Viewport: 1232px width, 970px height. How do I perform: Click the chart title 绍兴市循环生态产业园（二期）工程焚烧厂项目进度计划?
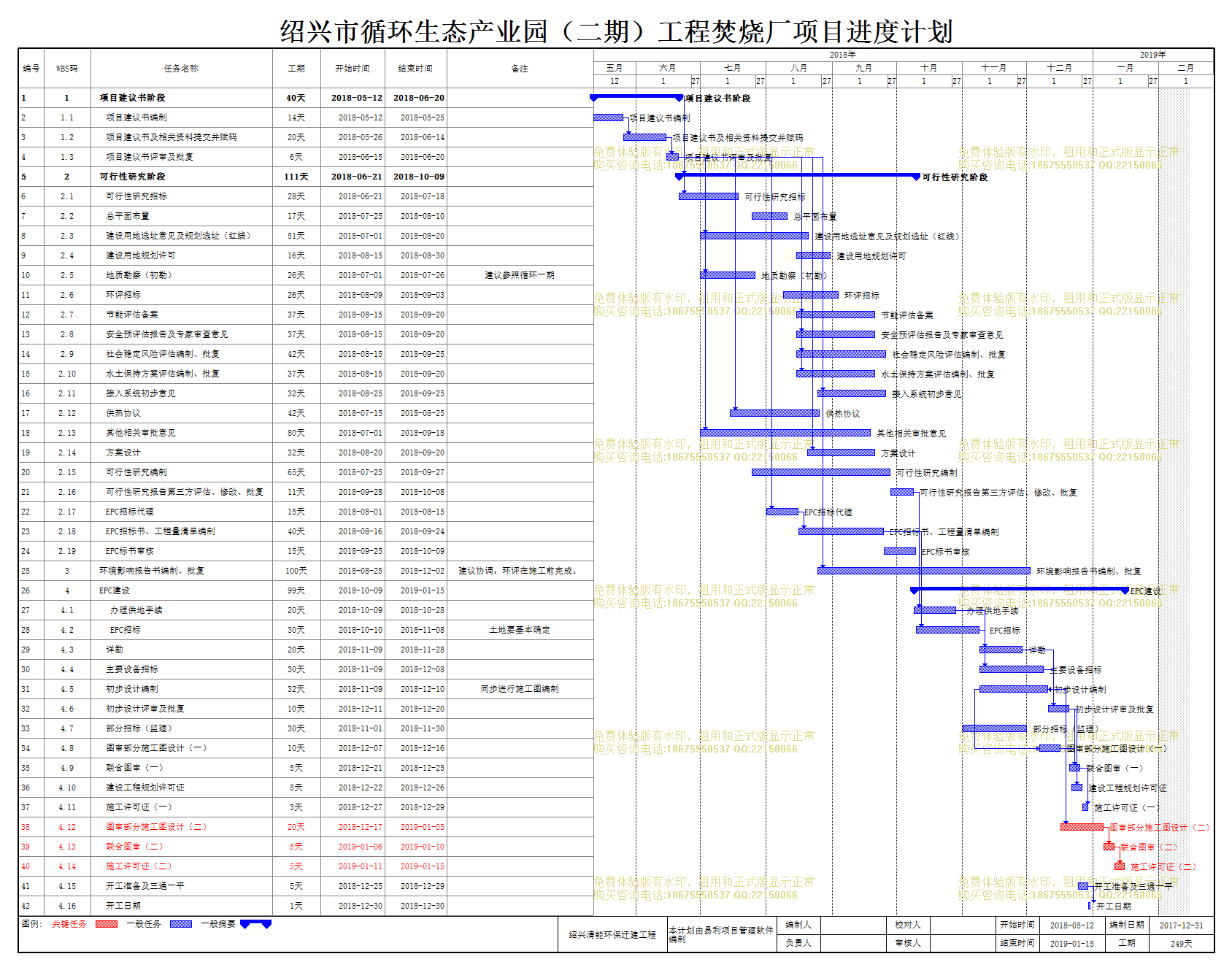[x=616, y=31]
